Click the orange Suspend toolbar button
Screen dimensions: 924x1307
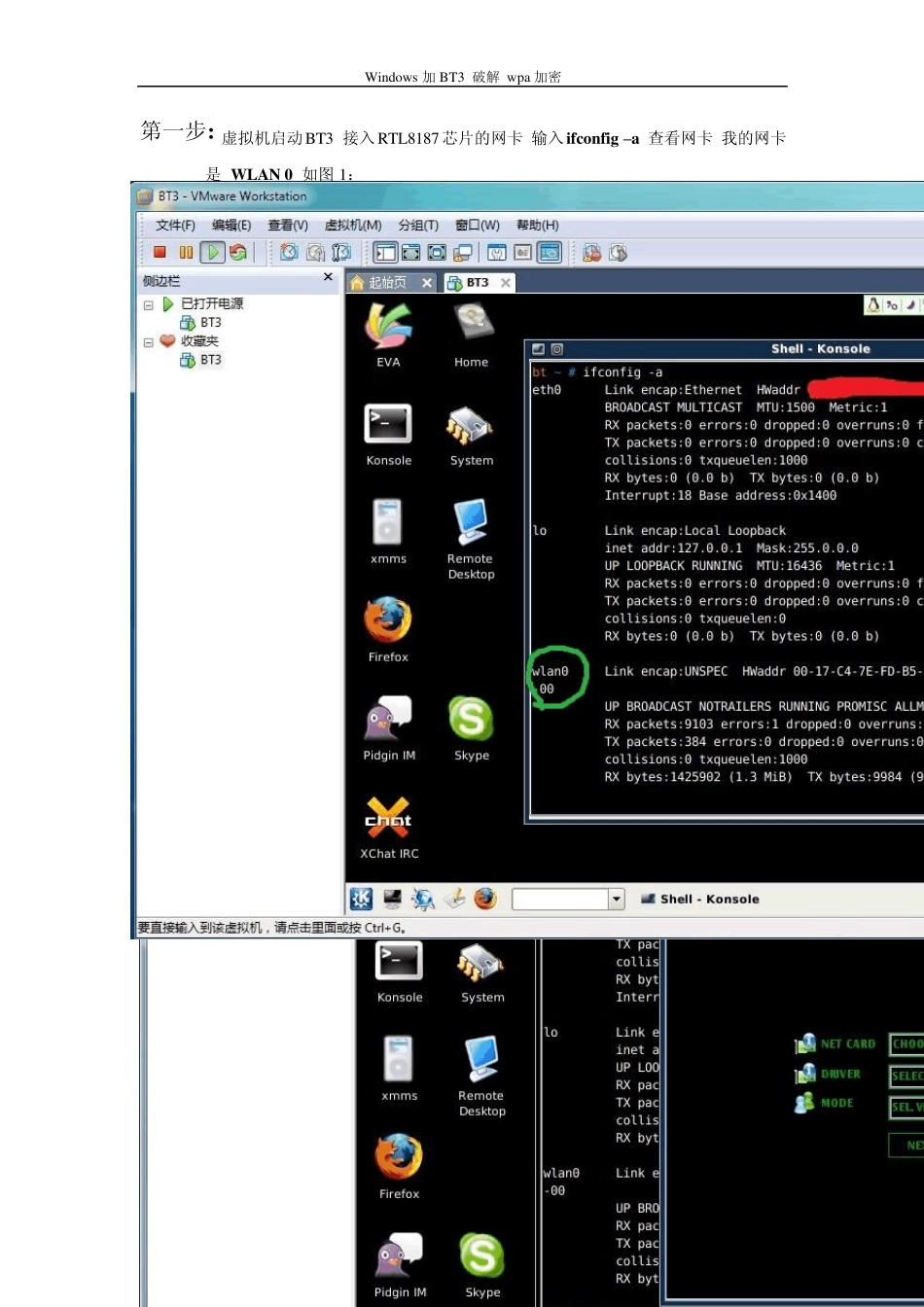186,253
